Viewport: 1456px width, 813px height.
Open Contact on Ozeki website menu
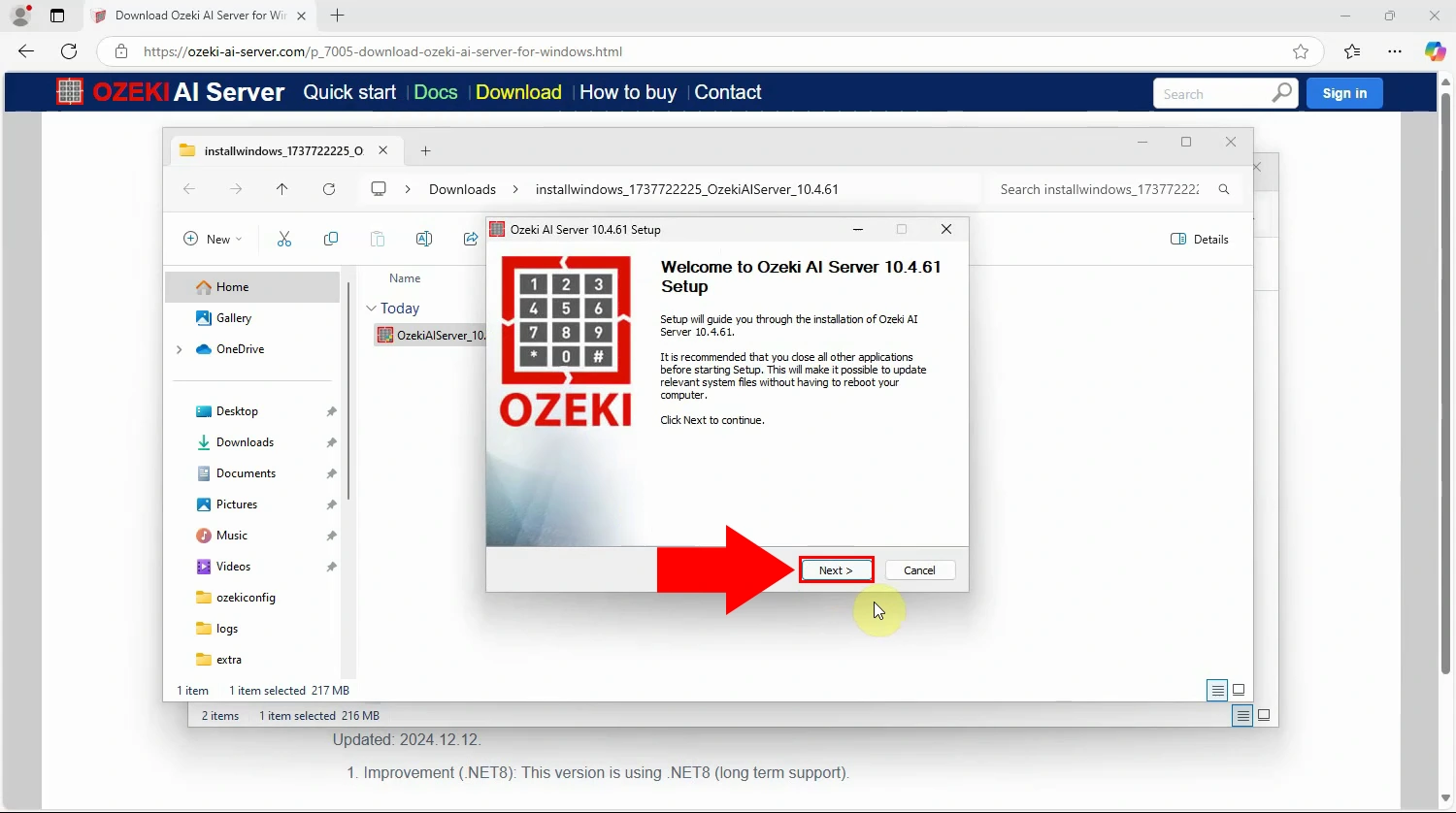coord(728,92)
